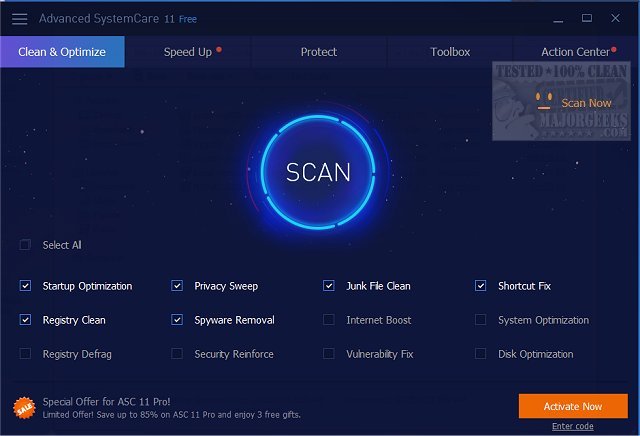This screenshot has height=436, width=640.
Task: Disable Junk File Clean checkbox
Action: pos(329,286)
